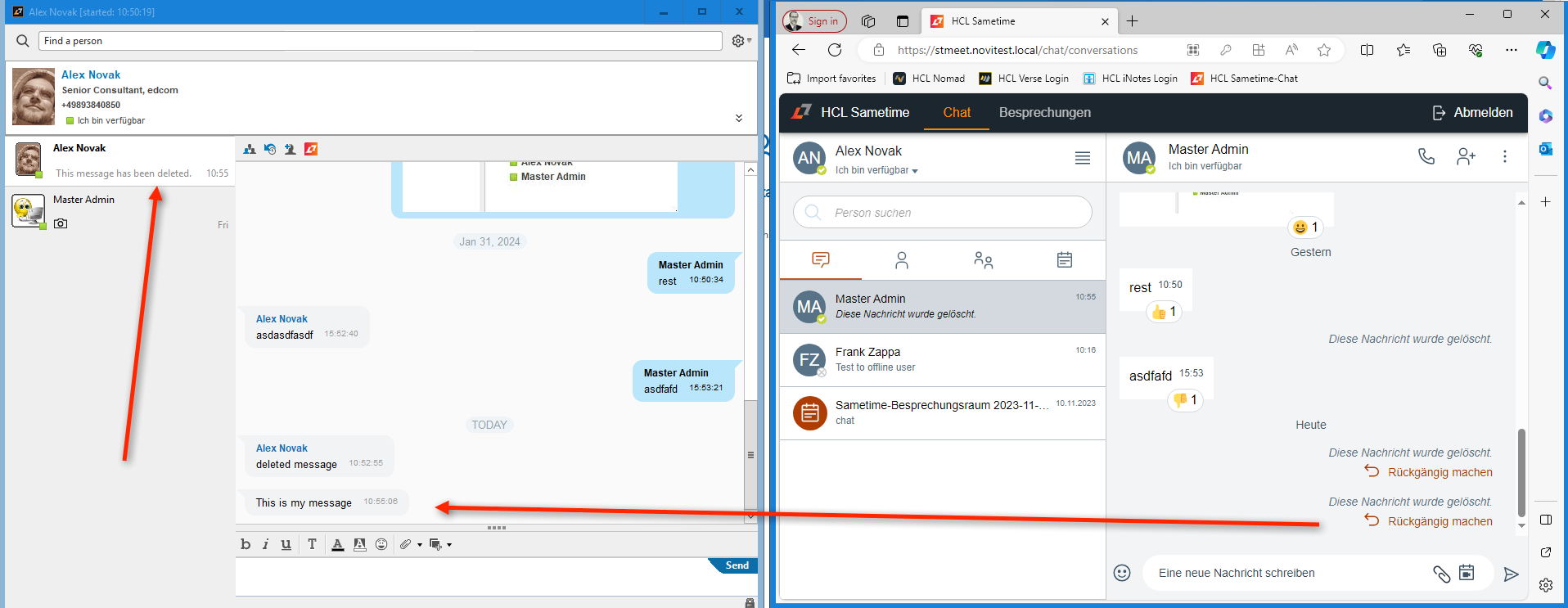
Task: Open Import favorites bookmark
Action: click(831, 79)
